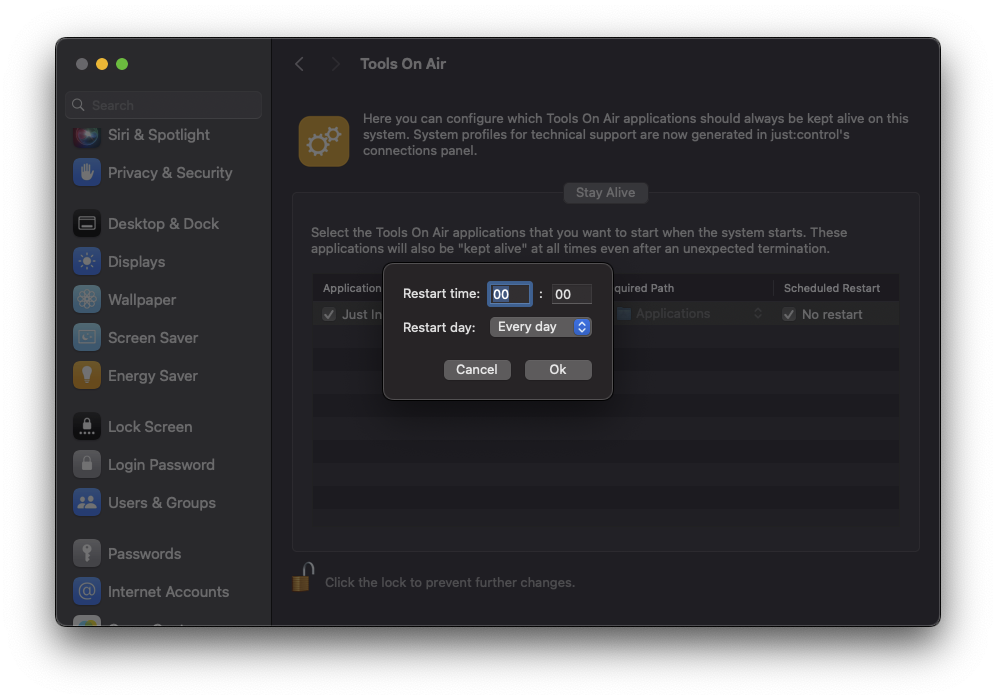Click the lock to prevent changes
The image size is (996, 700).
tap(304, 577)
